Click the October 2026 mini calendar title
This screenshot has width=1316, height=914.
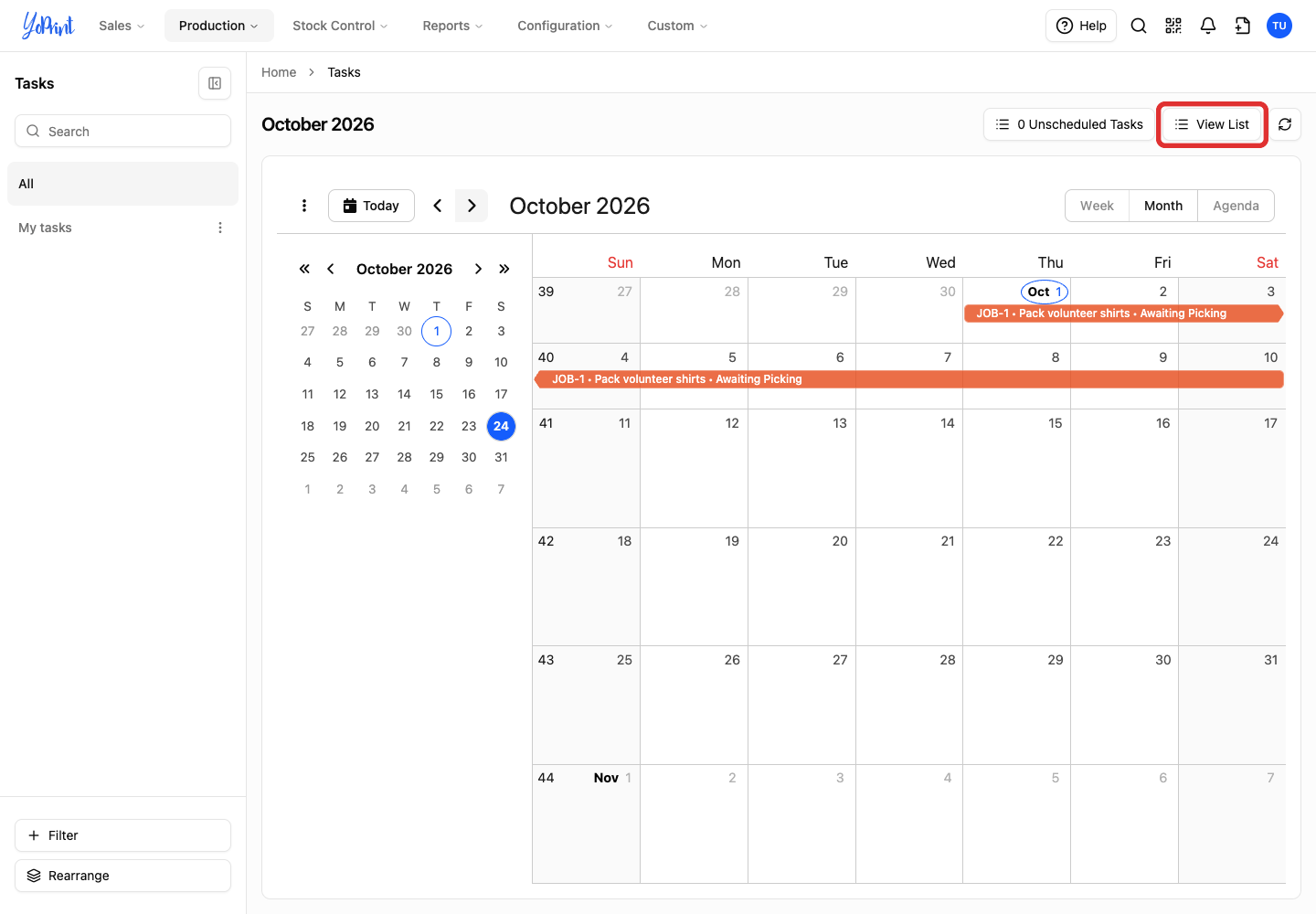coord(404,269)
